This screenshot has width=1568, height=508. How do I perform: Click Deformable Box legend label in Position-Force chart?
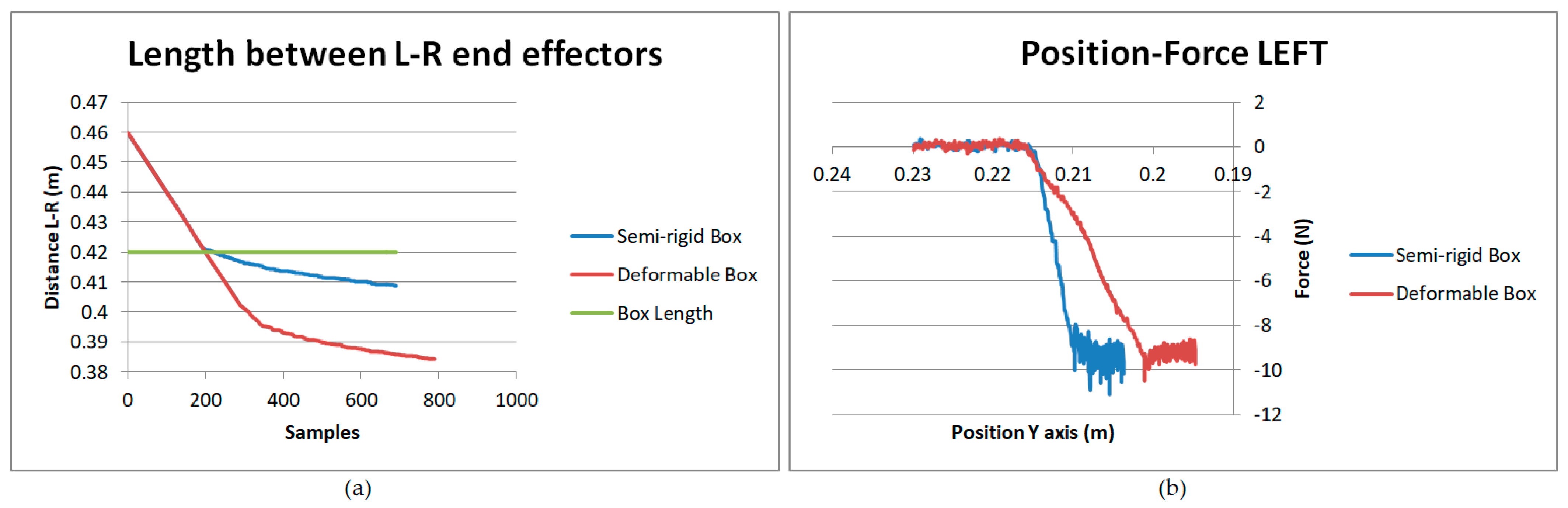point(1465,294)
